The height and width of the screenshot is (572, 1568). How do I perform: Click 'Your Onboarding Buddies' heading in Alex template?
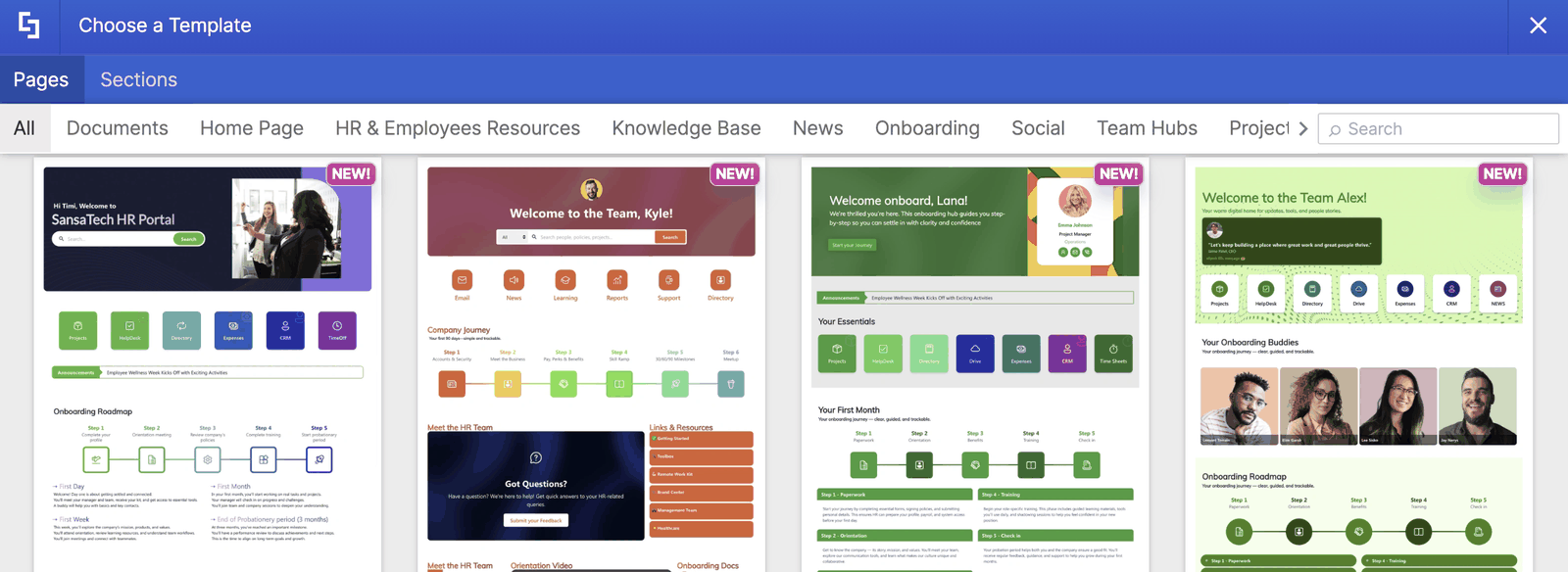[1250, 343]
